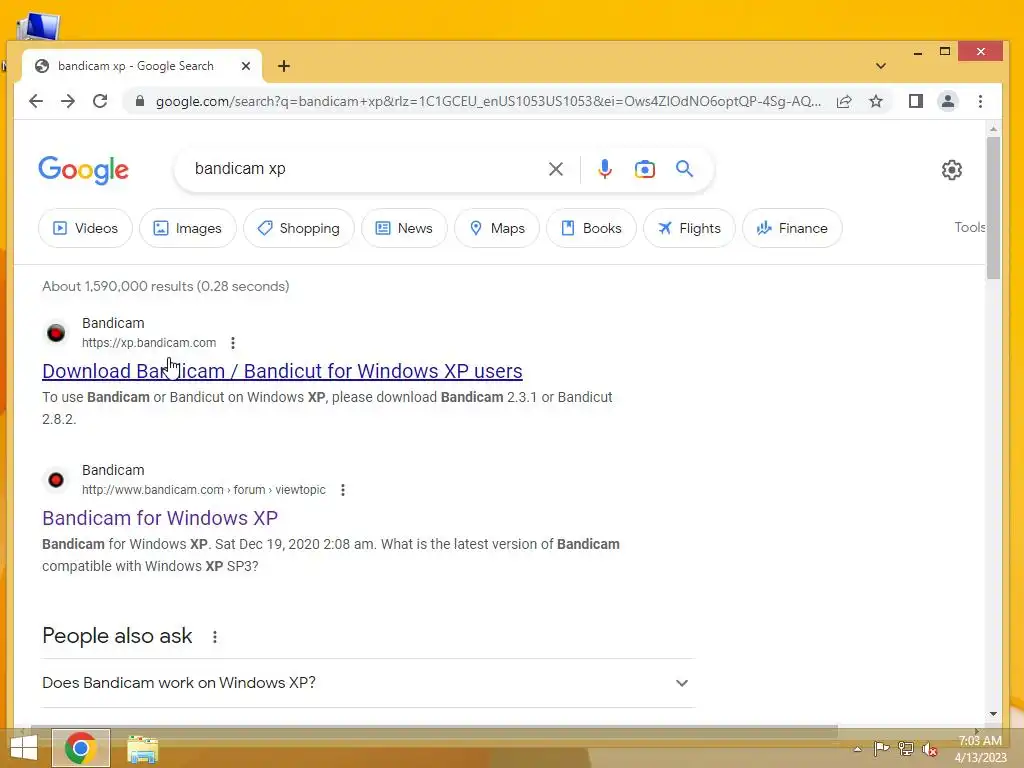The image size is (1024, 768).
Task: Open About this result for People also ask
Action: click(x=215, y=637)
